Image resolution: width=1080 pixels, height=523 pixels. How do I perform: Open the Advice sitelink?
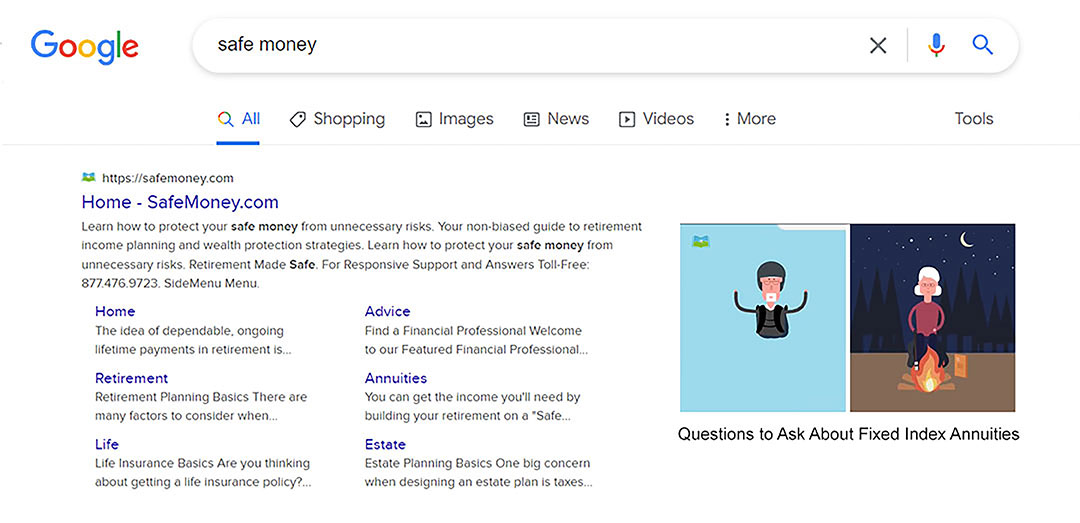point(388,311)
